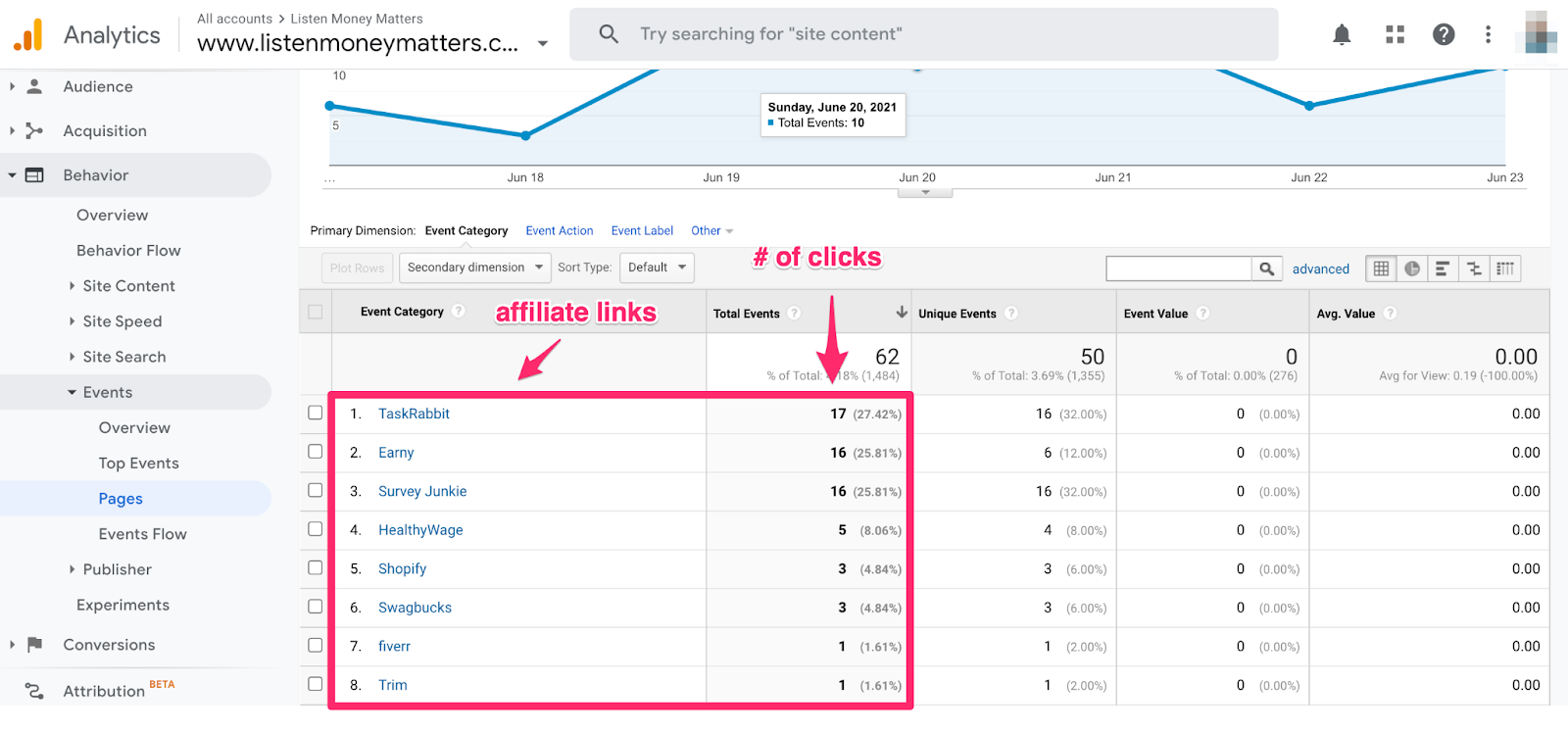Expand the Publisher submenu
1568x733 pixels.
click(x=72, y=569)
